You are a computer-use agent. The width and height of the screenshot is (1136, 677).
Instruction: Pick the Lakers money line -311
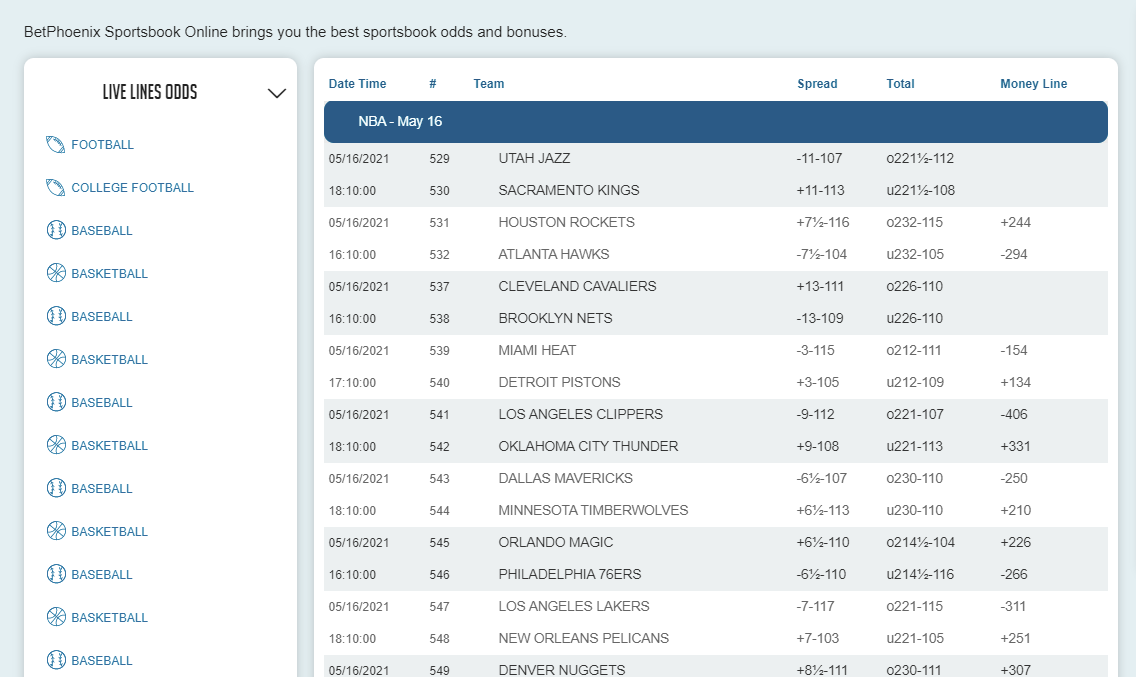(1013, 606)
